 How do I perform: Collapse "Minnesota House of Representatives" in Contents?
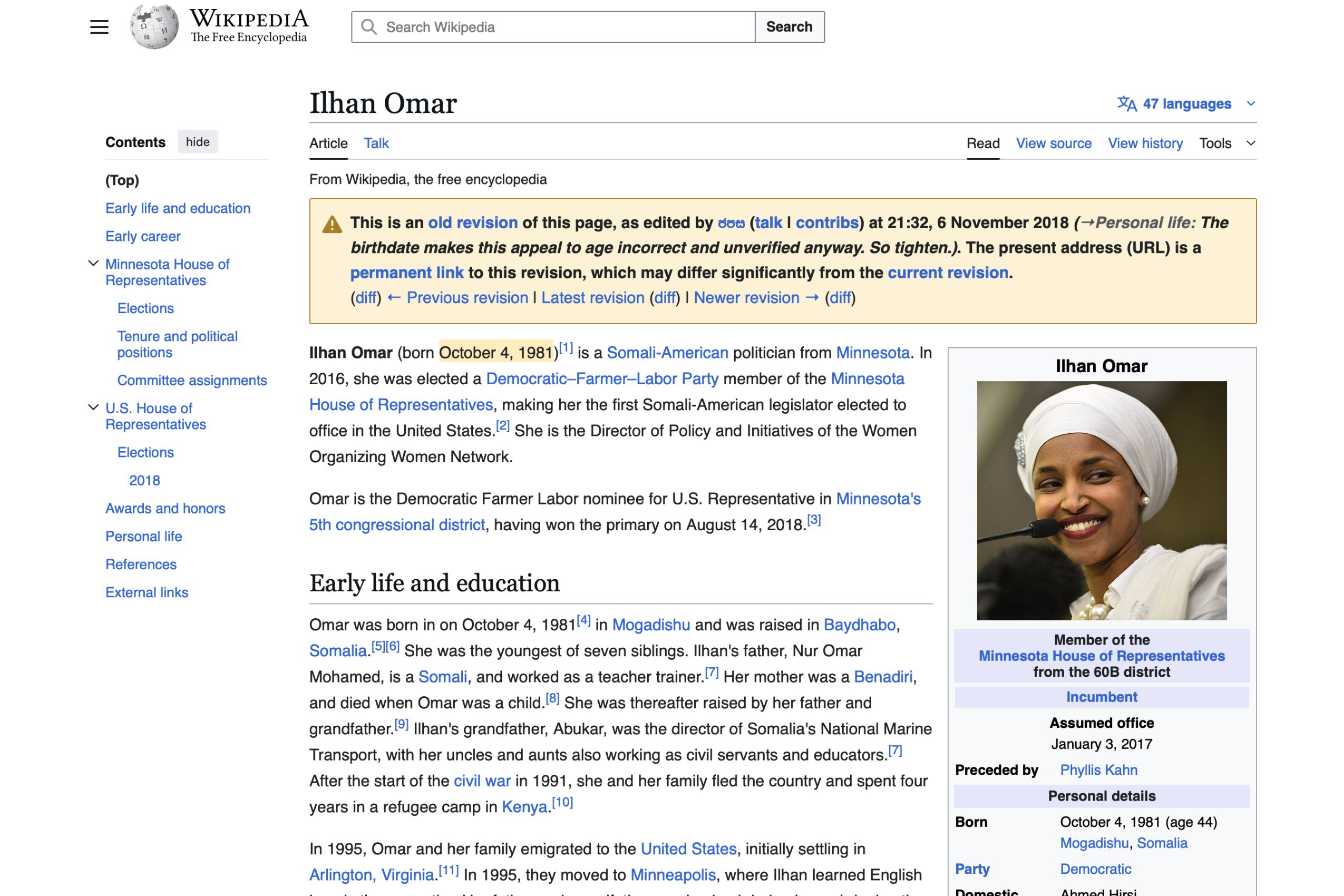click(93, 264)
